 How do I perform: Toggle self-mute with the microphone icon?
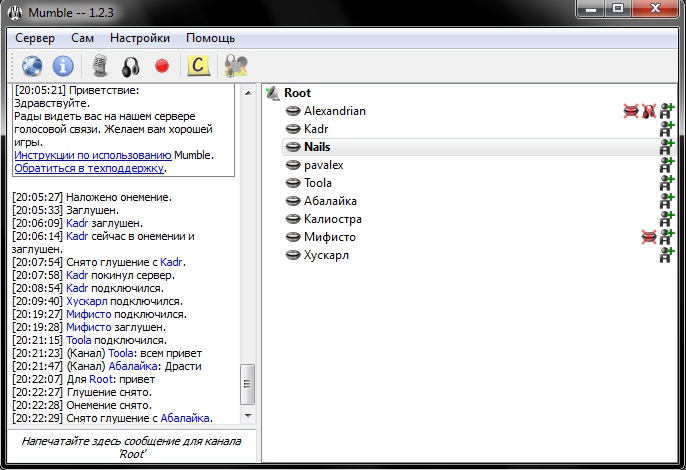coord(100,66)
